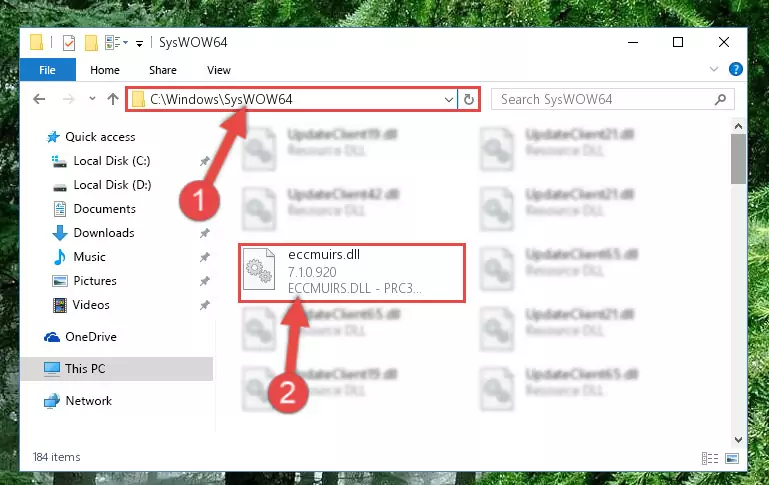769x485 pixels.
Task: Open Downloads in the sidebar
Action: [x=104, y=233]
